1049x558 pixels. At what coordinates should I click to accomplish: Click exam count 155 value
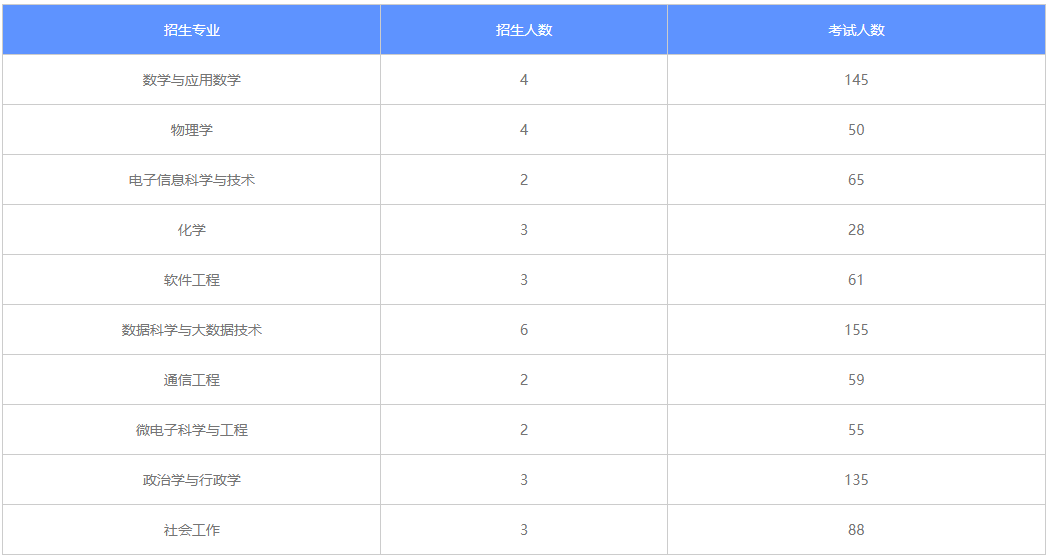pos(856,330)
